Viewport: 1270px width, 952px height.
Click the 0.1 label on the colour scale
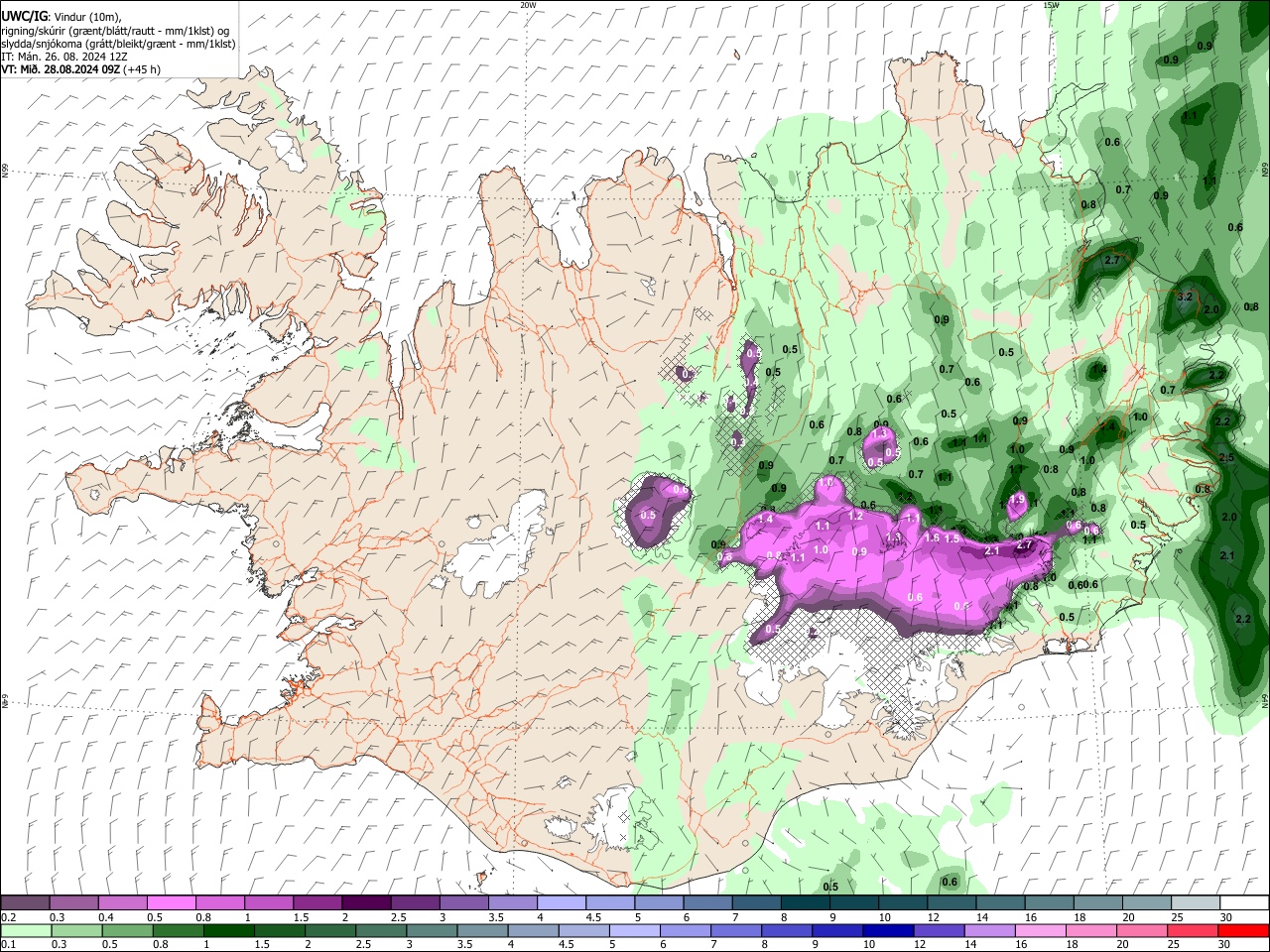[9, 945]
